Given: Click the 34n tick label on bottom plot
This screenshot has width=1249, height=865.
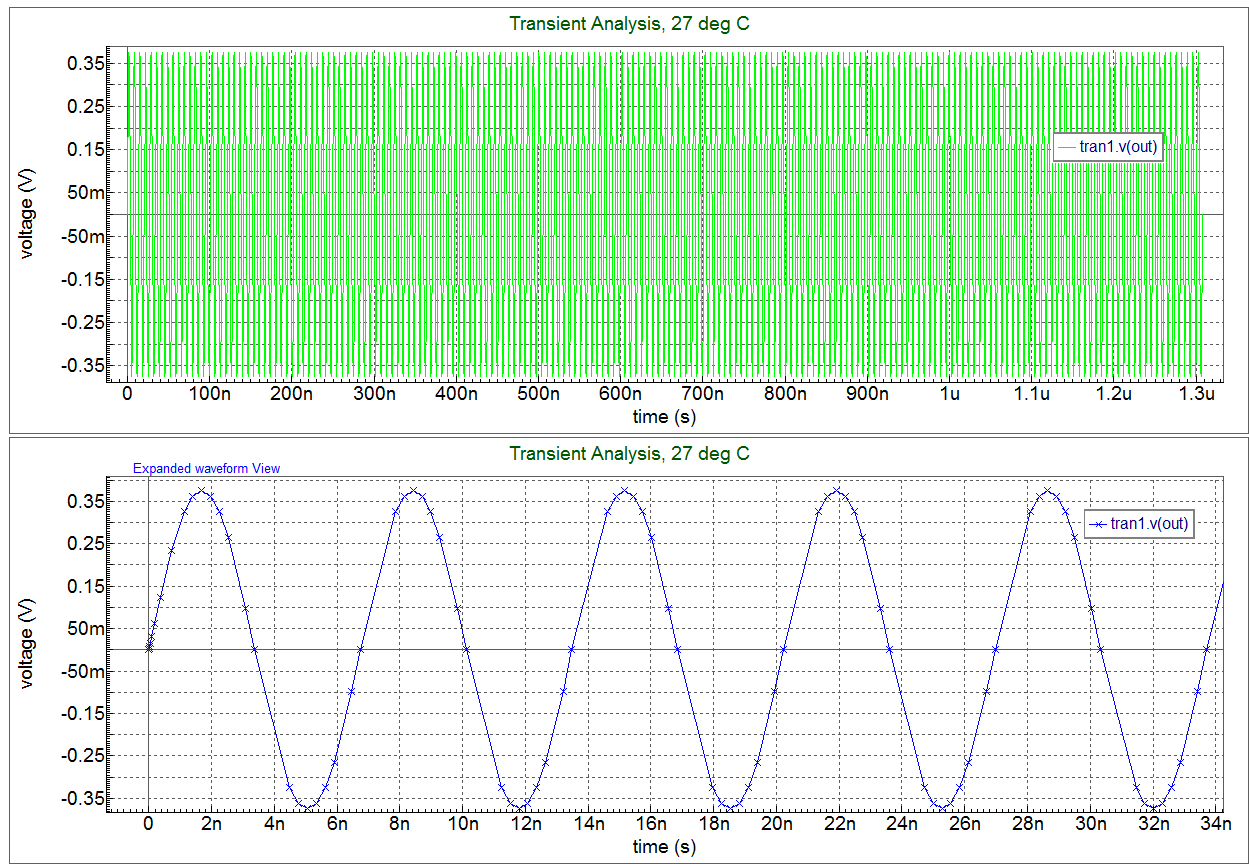Looking at the screenshot, I should point(1217,825).
